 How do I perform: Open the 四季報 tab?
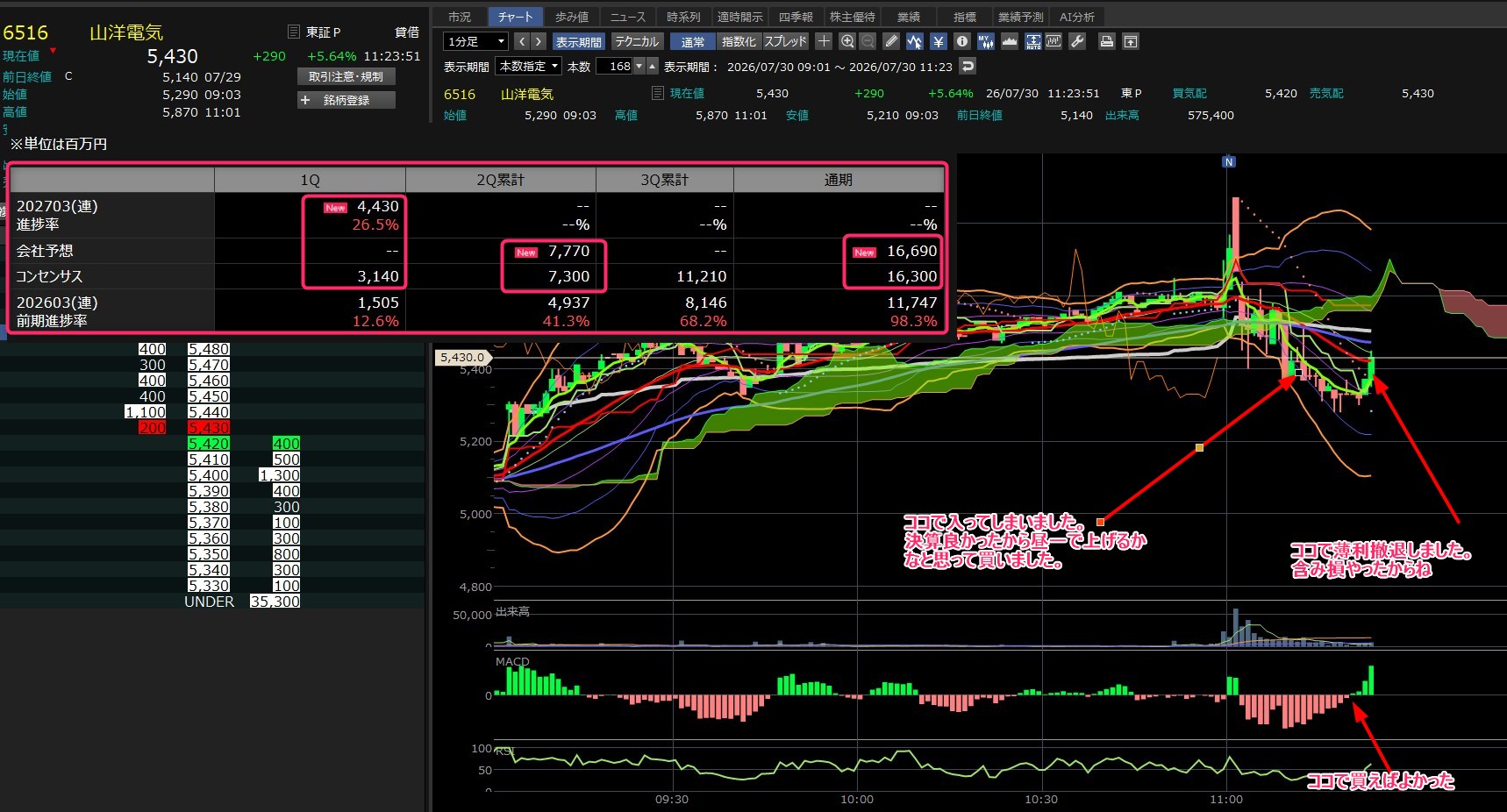tap(796, 17)
